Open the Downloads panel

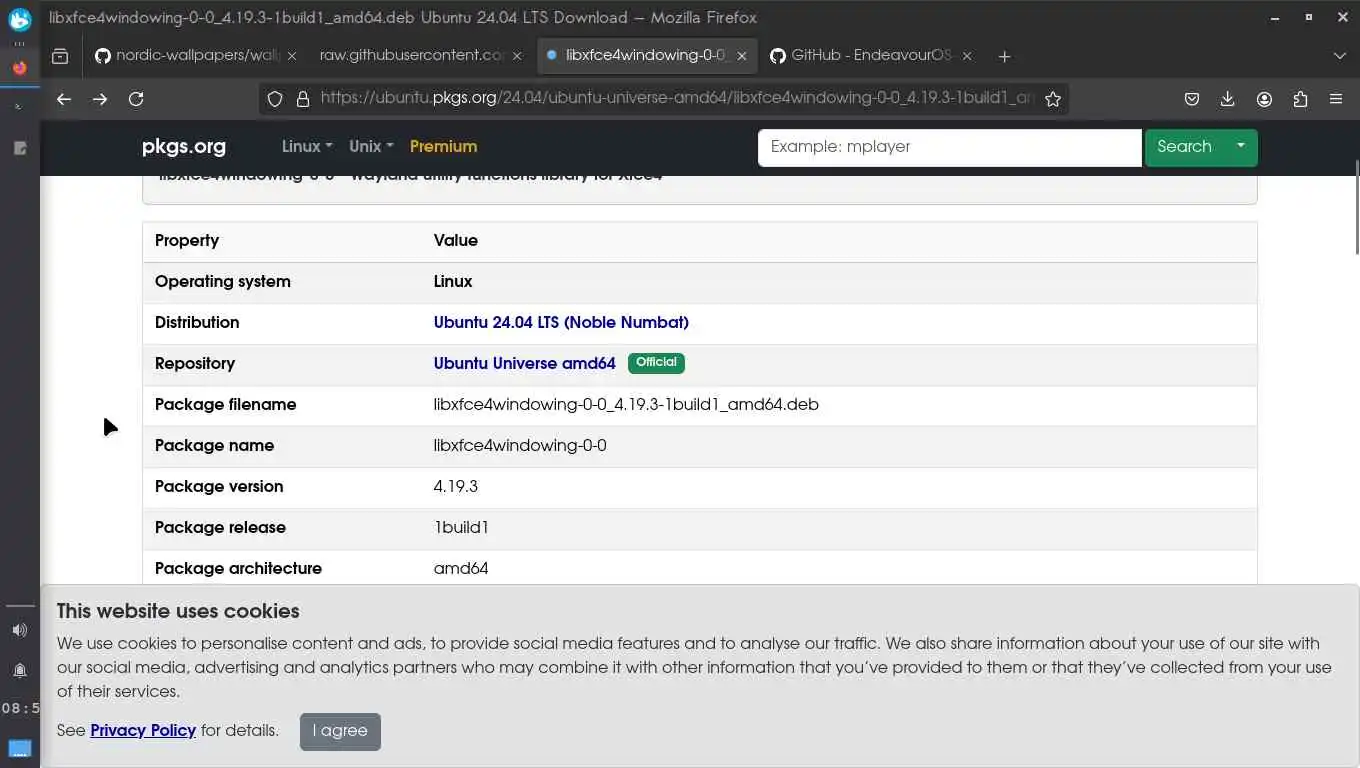pyautogui.click(x=1228, y=99)
